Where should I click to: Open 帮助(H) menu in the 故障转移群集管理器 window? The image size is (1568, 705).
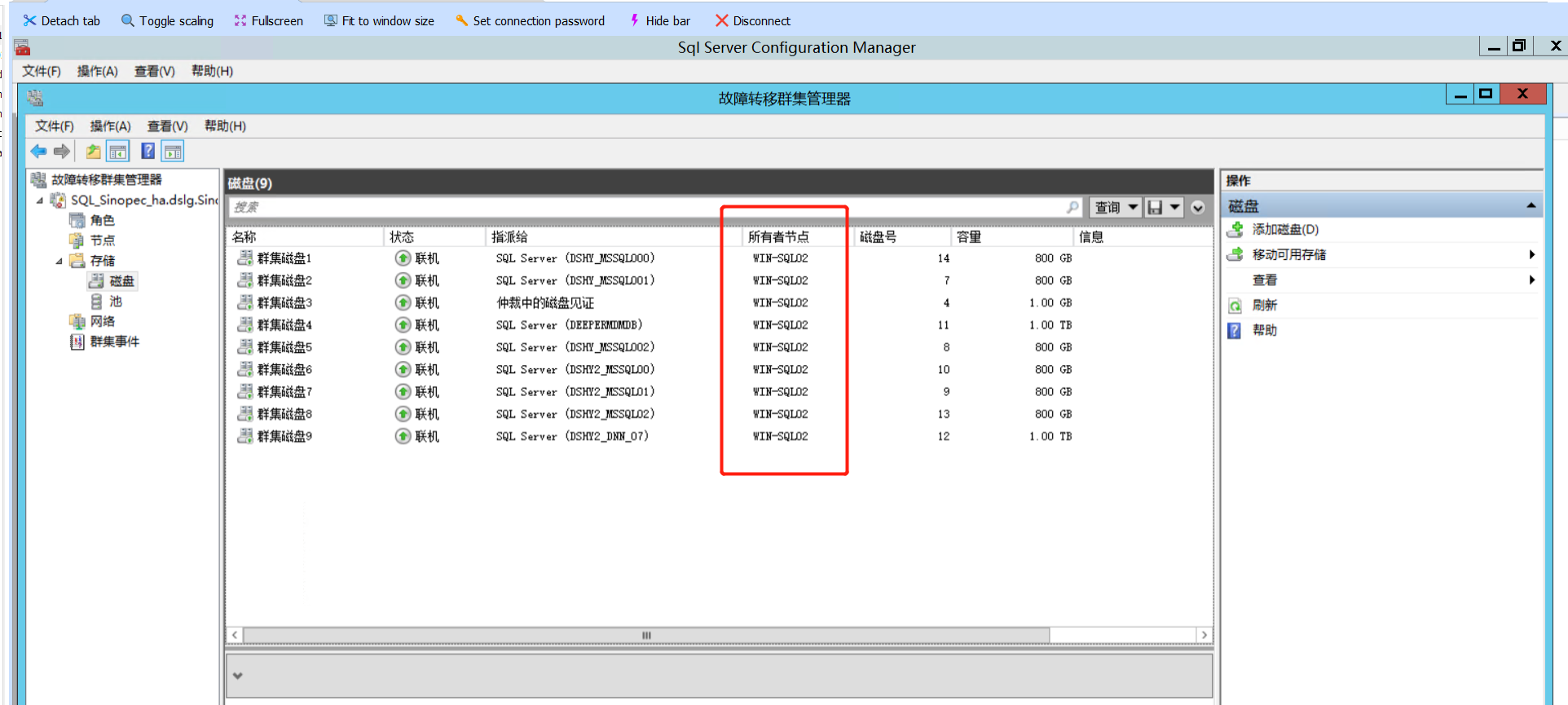225,126
